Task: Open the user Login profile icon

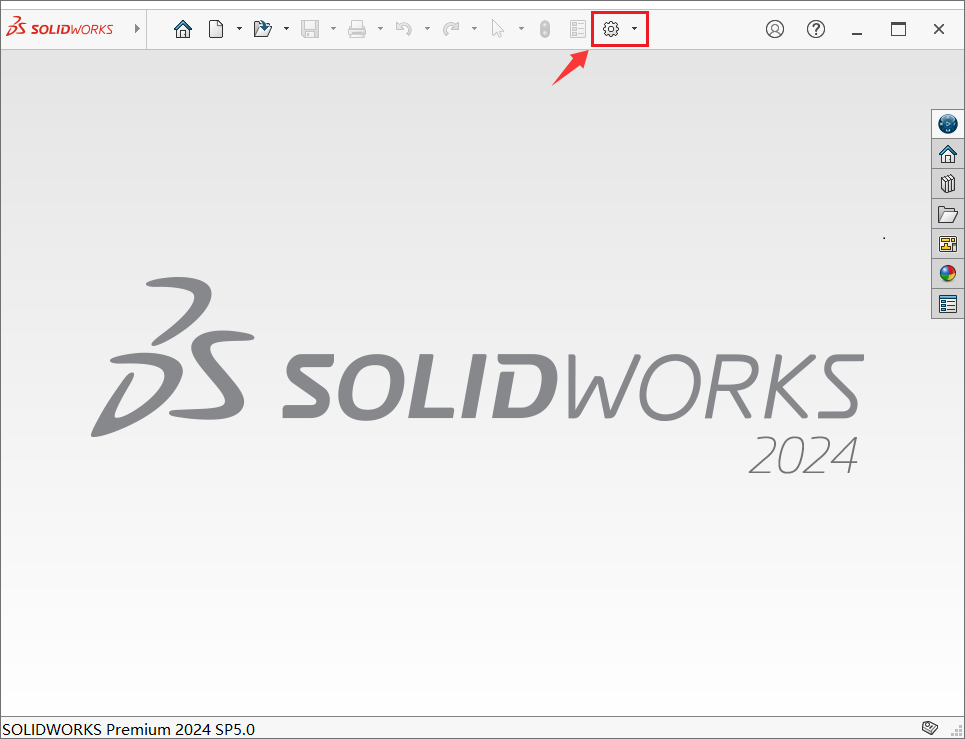Action: [775, 29]
